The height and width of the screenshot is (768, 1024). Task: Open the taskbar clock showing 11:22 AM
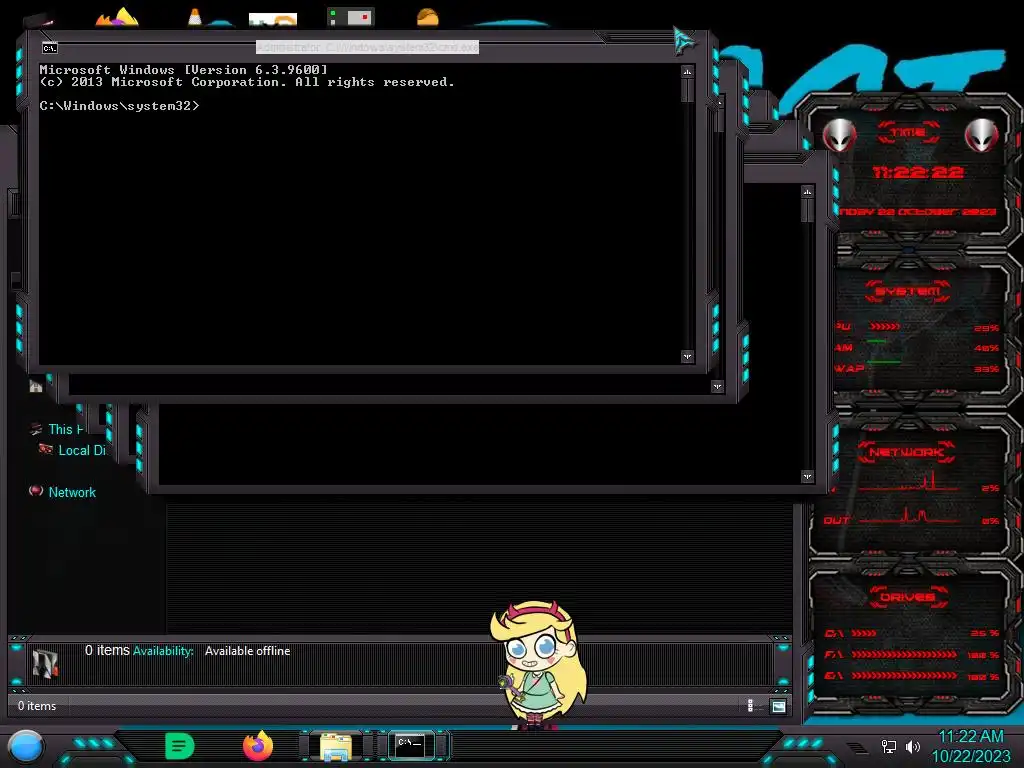coord(970,746)
